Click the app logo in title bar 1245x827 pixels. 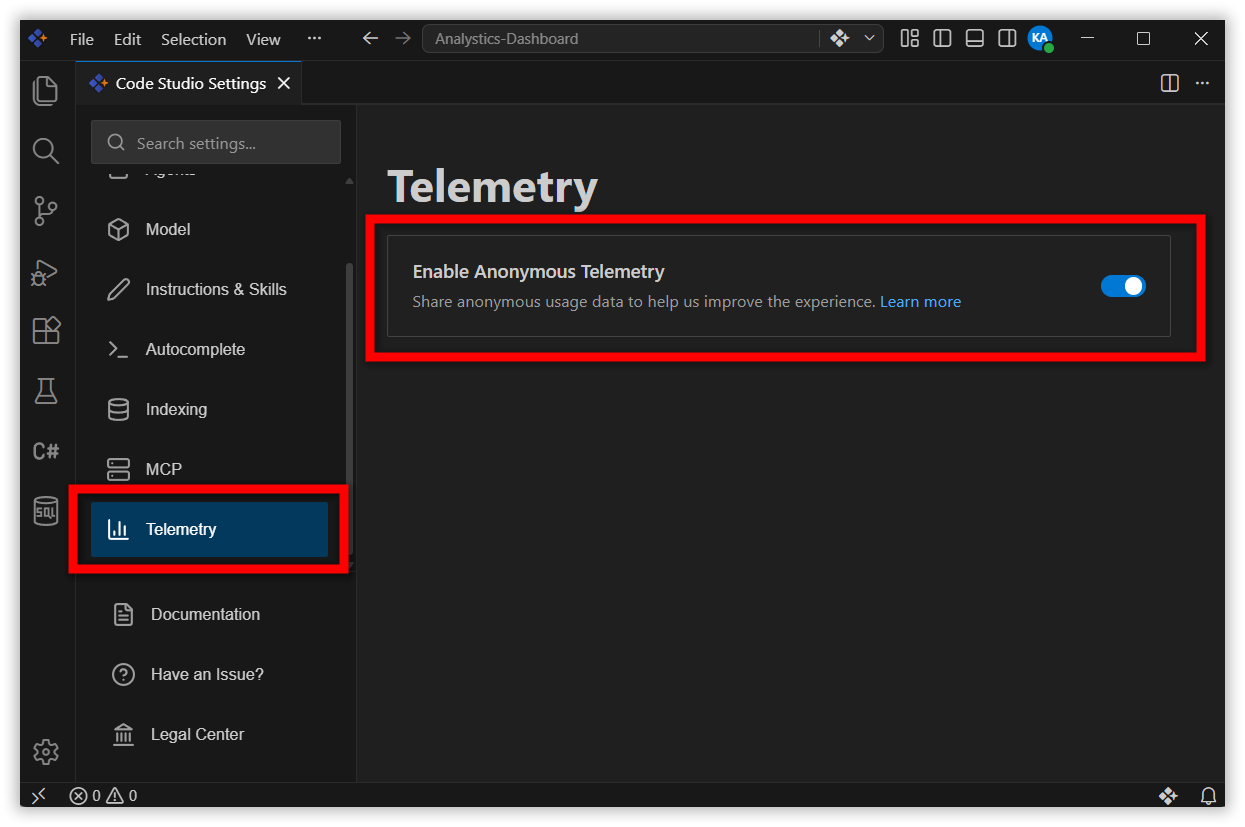click(x=38, y=39)
